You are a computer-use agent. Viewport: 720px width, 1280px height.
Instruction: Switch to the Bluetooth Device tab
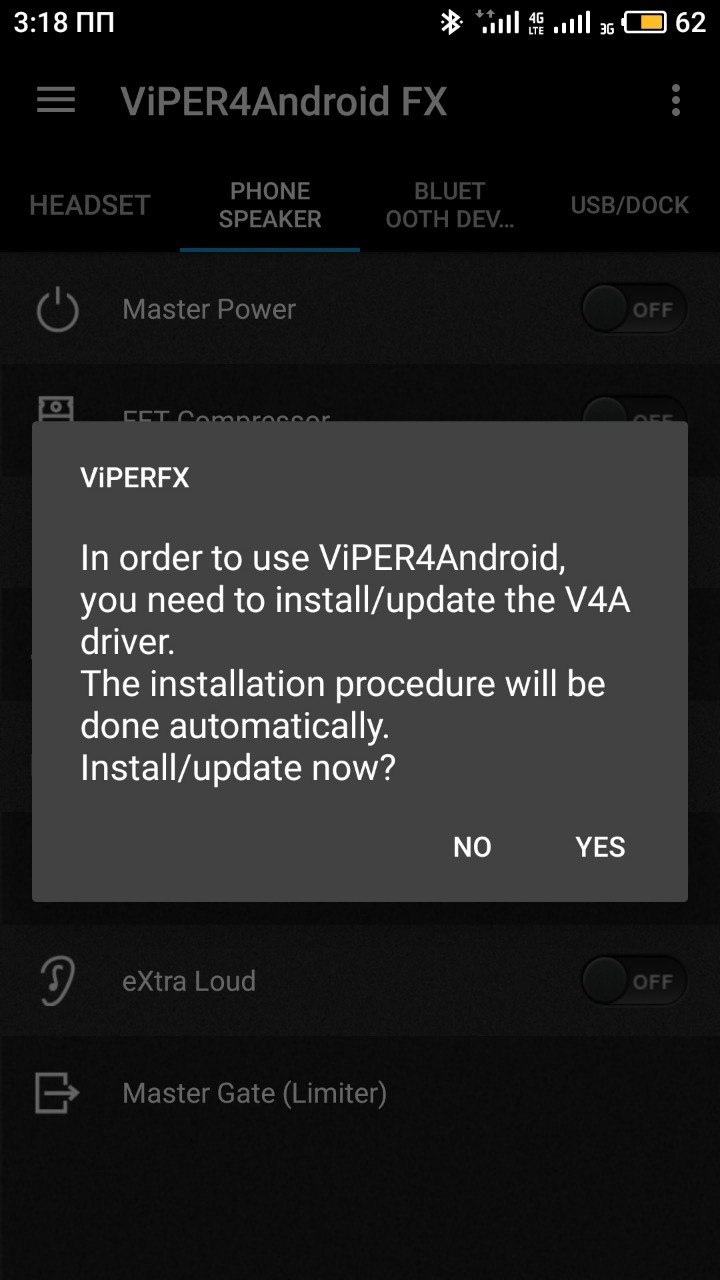[450, 205]
